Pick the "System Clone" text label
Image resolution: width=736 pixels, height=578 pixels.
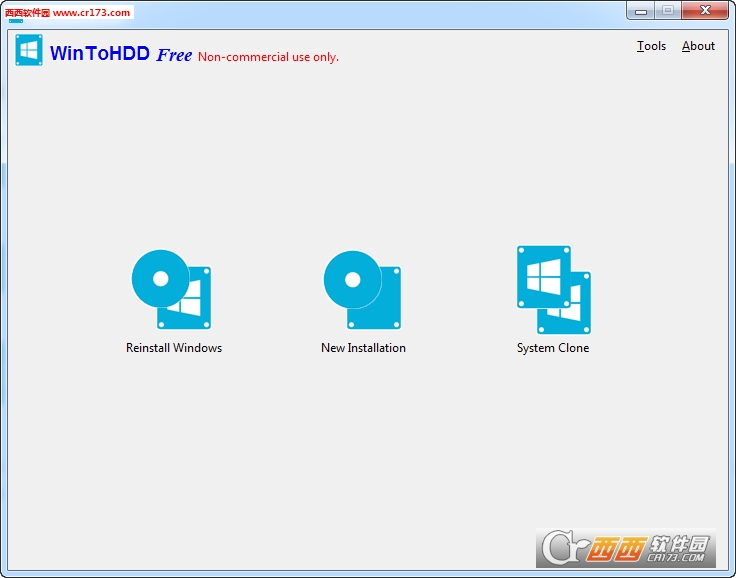pyautogui.click(x=553, y=348)
